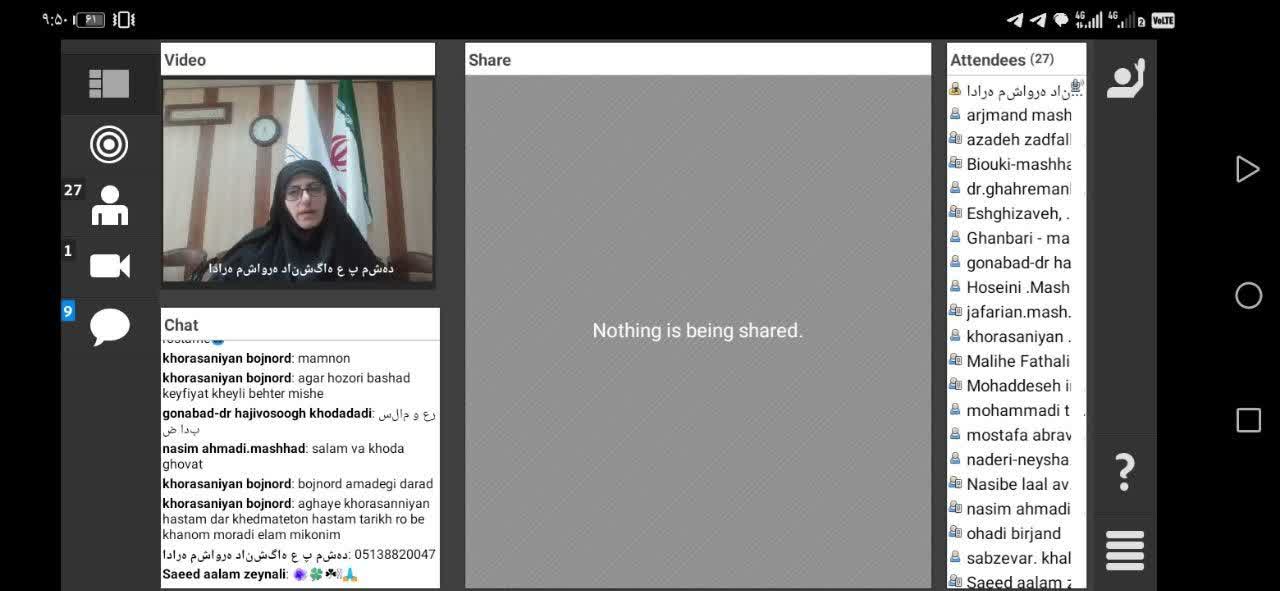The width and height of the screenshot is (1280, 591).
Task: Select the Chat panel header
Action: [x=300, y=325]
